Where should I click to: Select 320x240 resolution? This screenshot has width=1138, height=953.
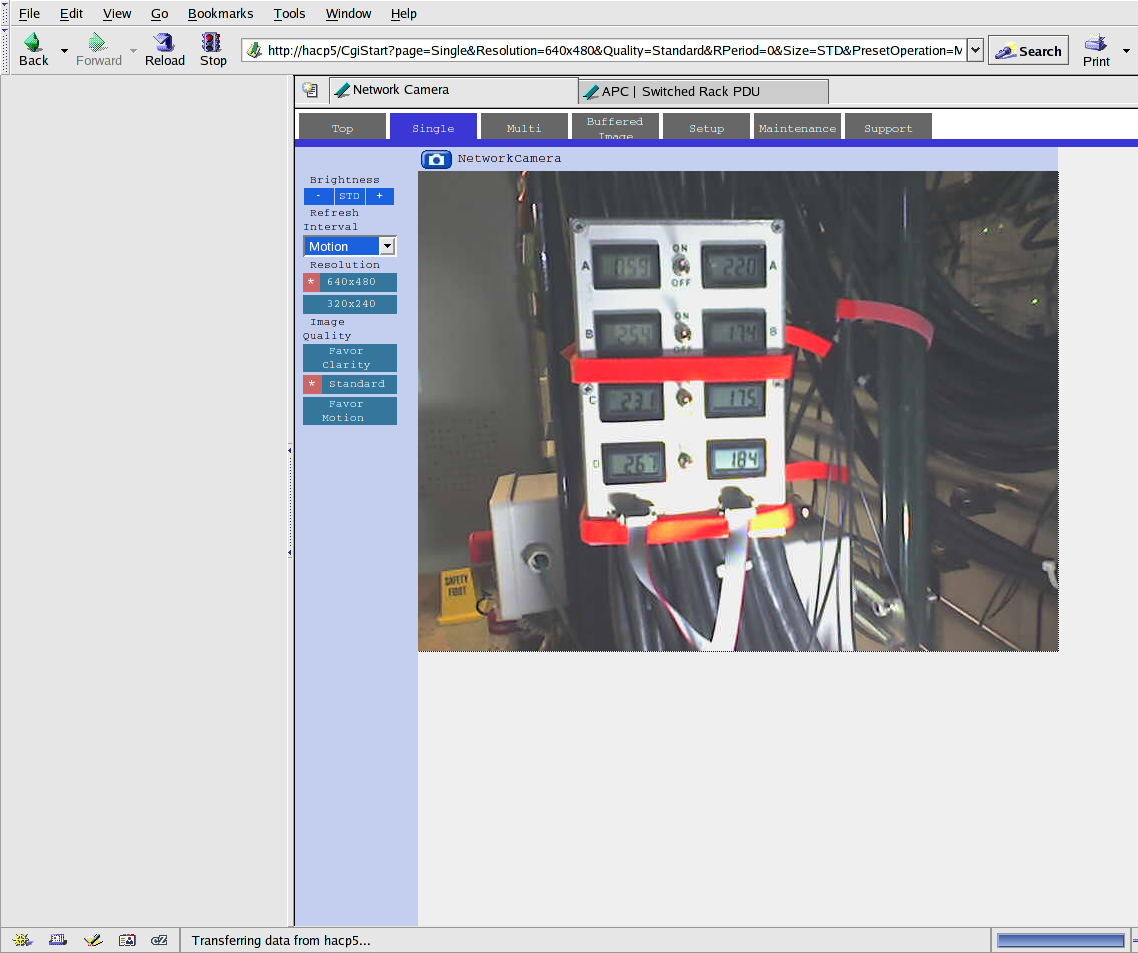click(x=350, y=303)
